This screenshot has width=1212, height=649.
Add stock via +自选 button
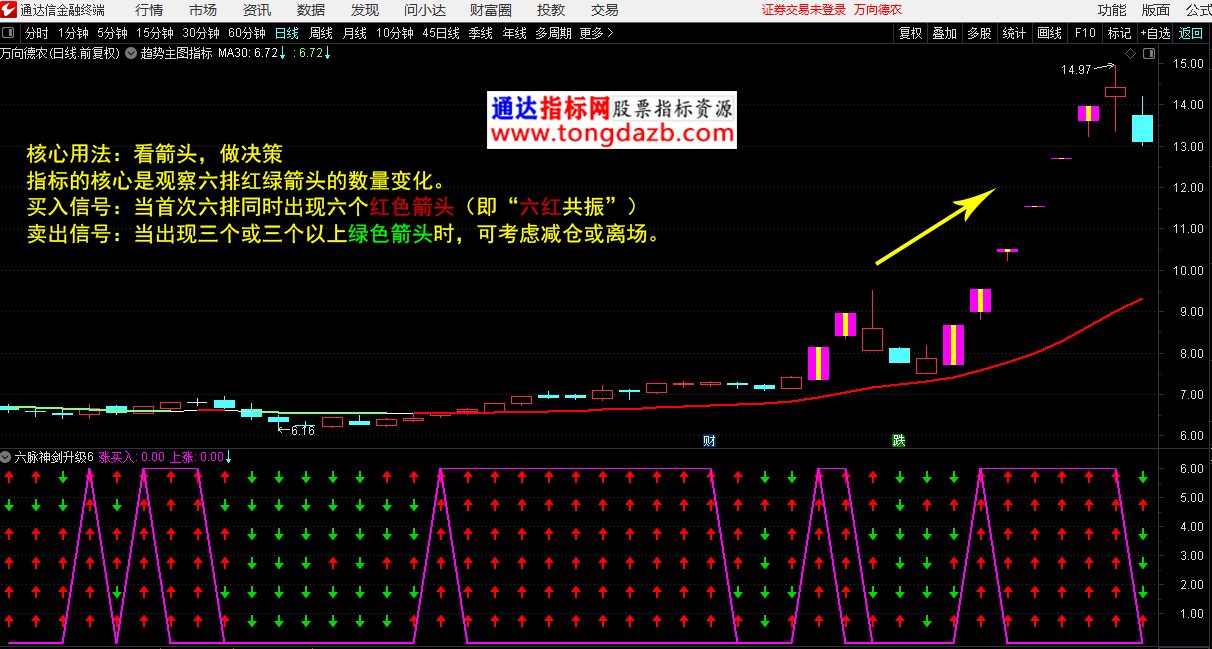(x=1156, y=33)
